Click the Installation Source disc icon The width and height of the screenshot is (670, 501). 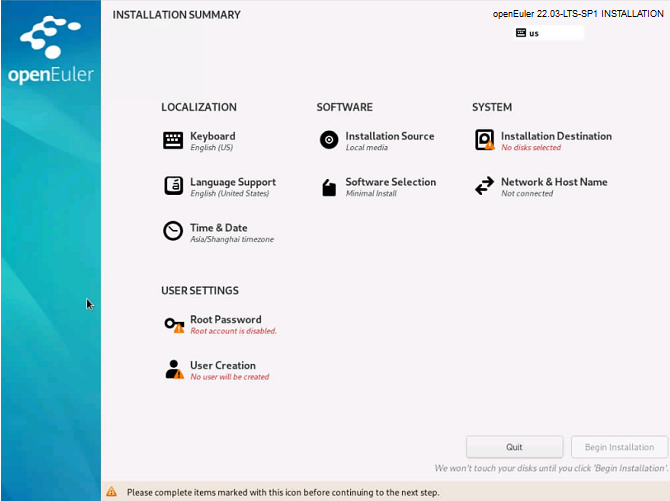tap(329, 141)
